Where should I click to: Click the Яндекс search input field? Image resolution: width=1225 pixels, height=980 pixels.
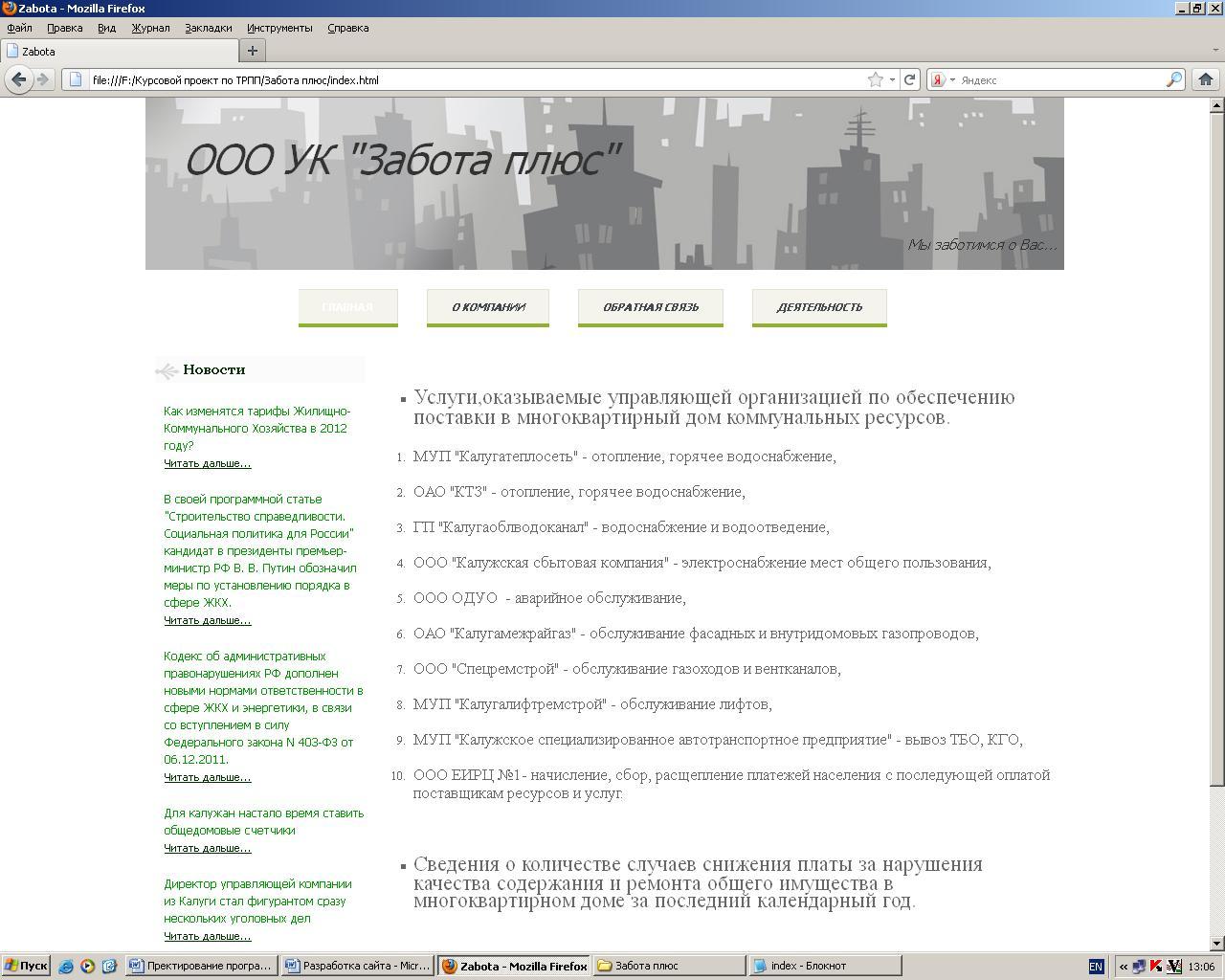pos(1060,79)
